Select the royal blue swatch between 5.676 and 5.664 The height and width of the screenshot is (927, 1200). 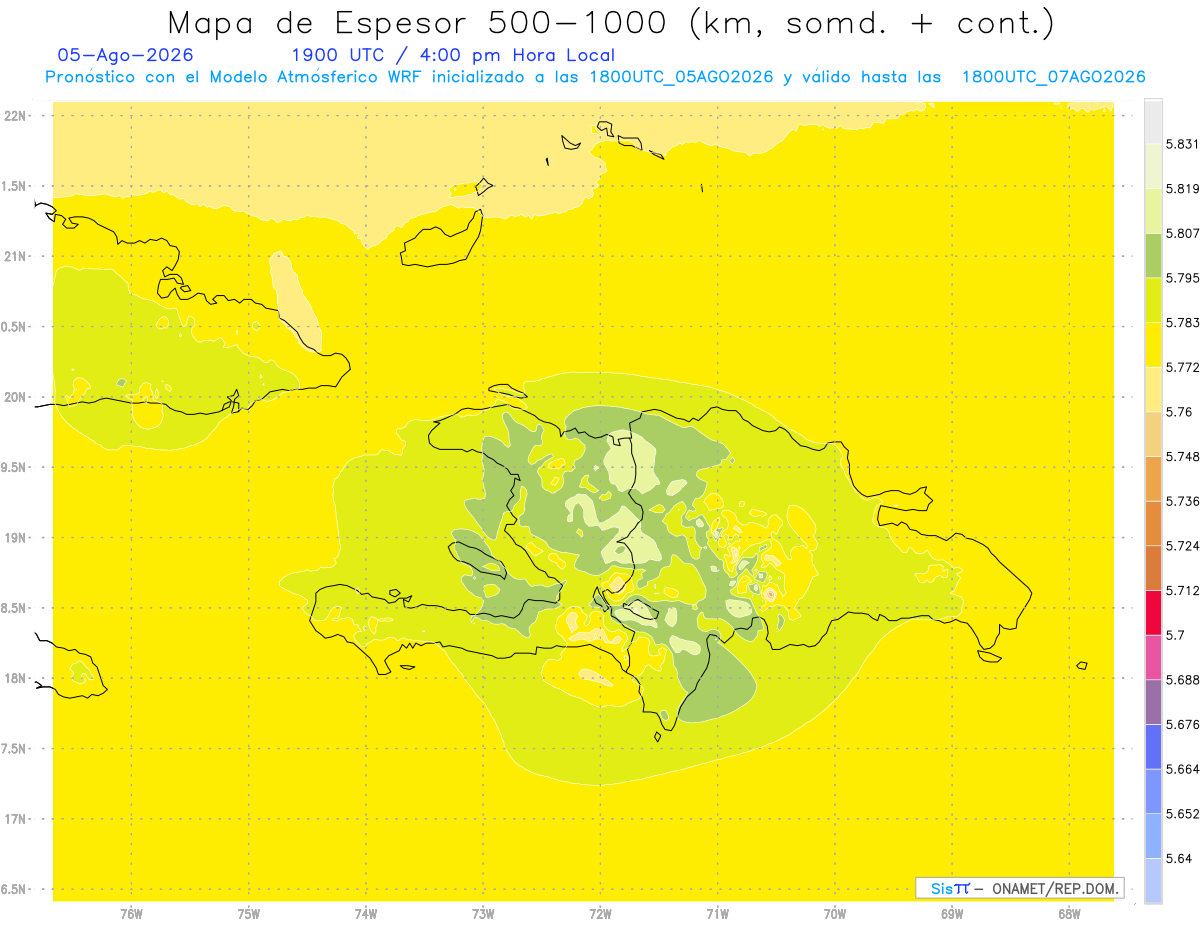click(1153, 746)
